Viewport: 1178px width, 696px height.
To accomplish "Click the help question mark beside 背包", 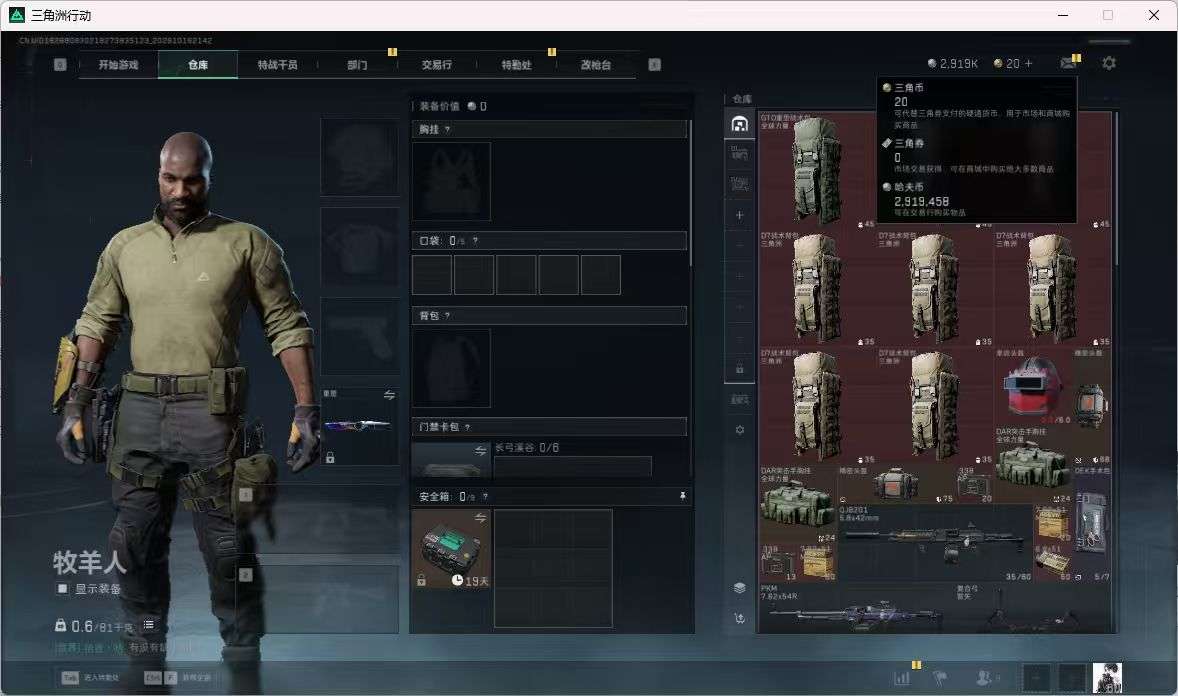I will click(x=447, y=316).
